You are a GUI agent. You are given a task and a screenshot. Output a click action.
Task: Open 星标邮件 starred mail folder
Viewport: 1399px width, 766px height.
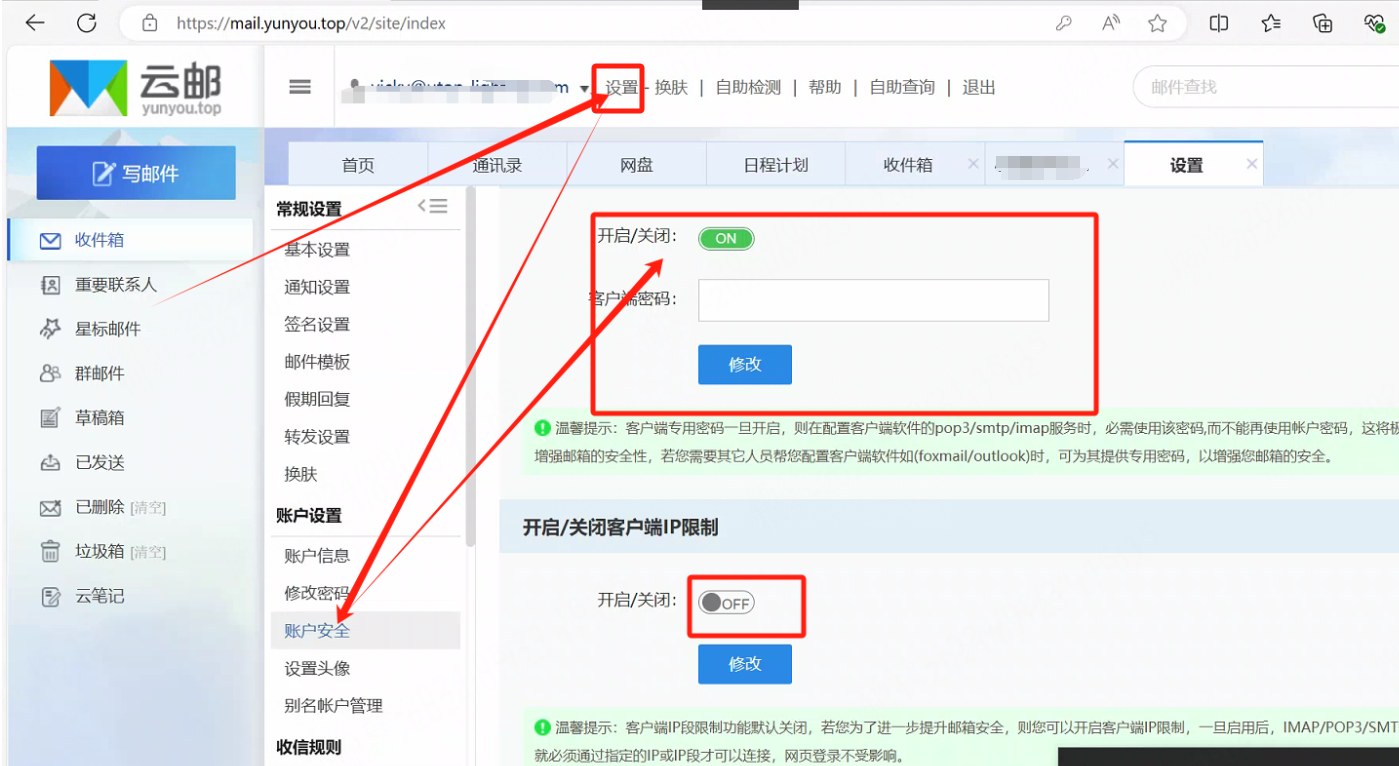pos(108,329)
